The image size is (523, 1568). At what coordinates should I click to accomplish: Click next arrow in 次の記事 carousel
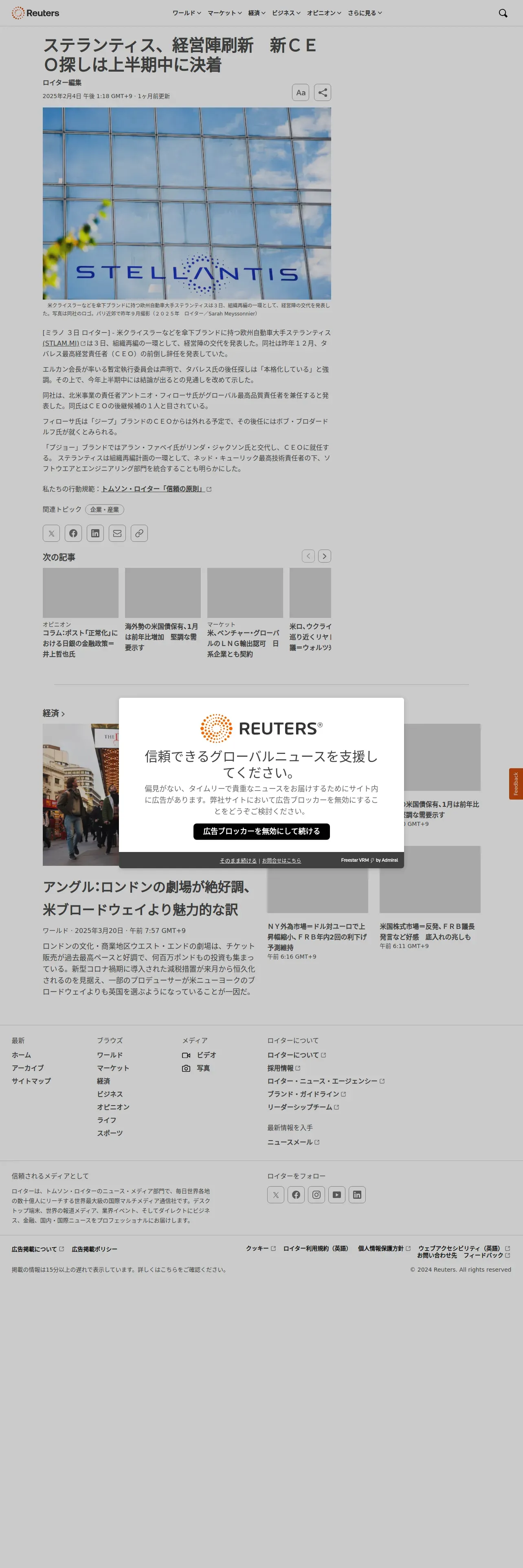pyautogui.click(x=325, y=556)
